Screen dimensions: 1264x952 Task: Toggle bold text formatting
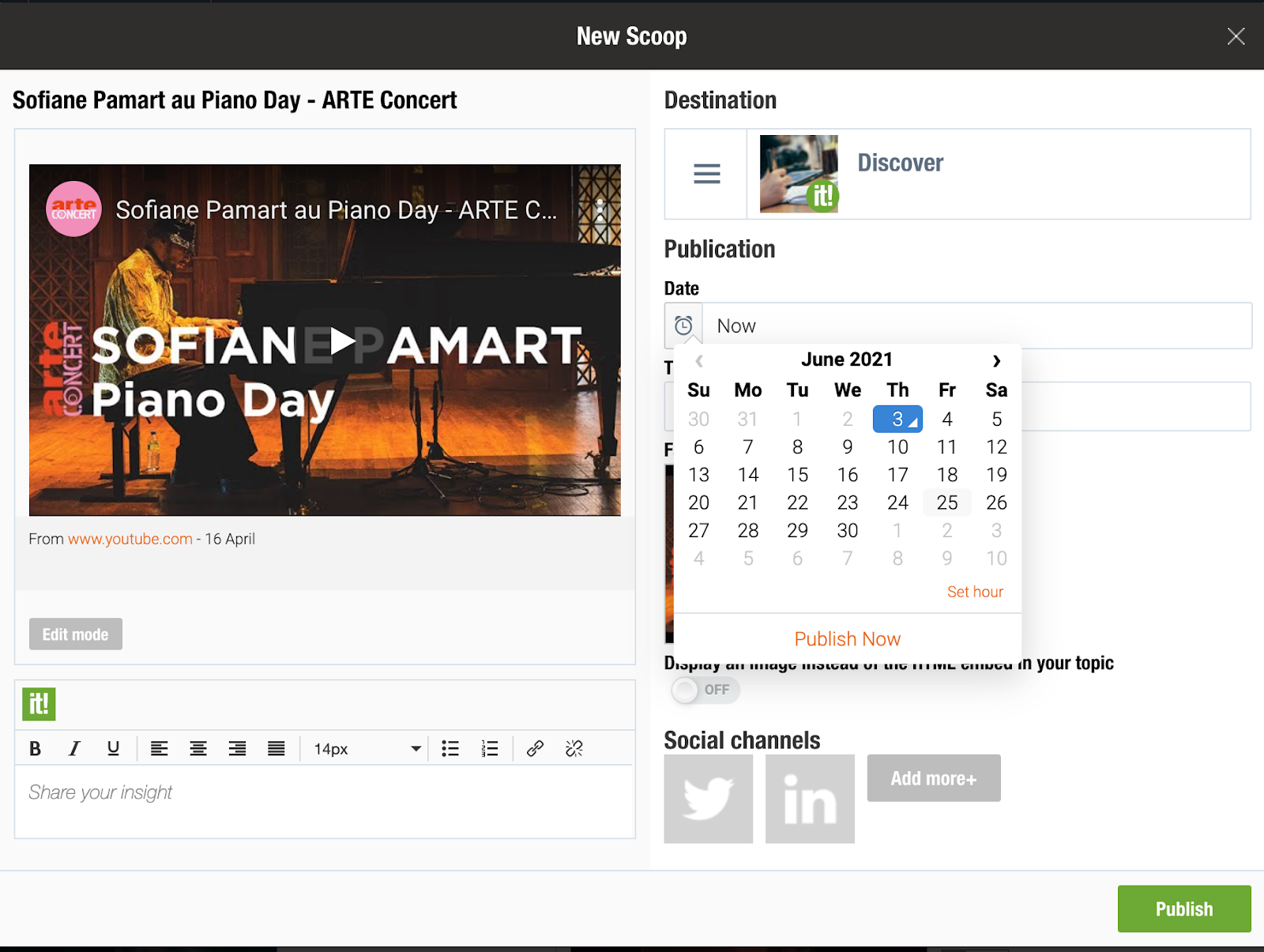pyautogui.click(x=35, y=748)
